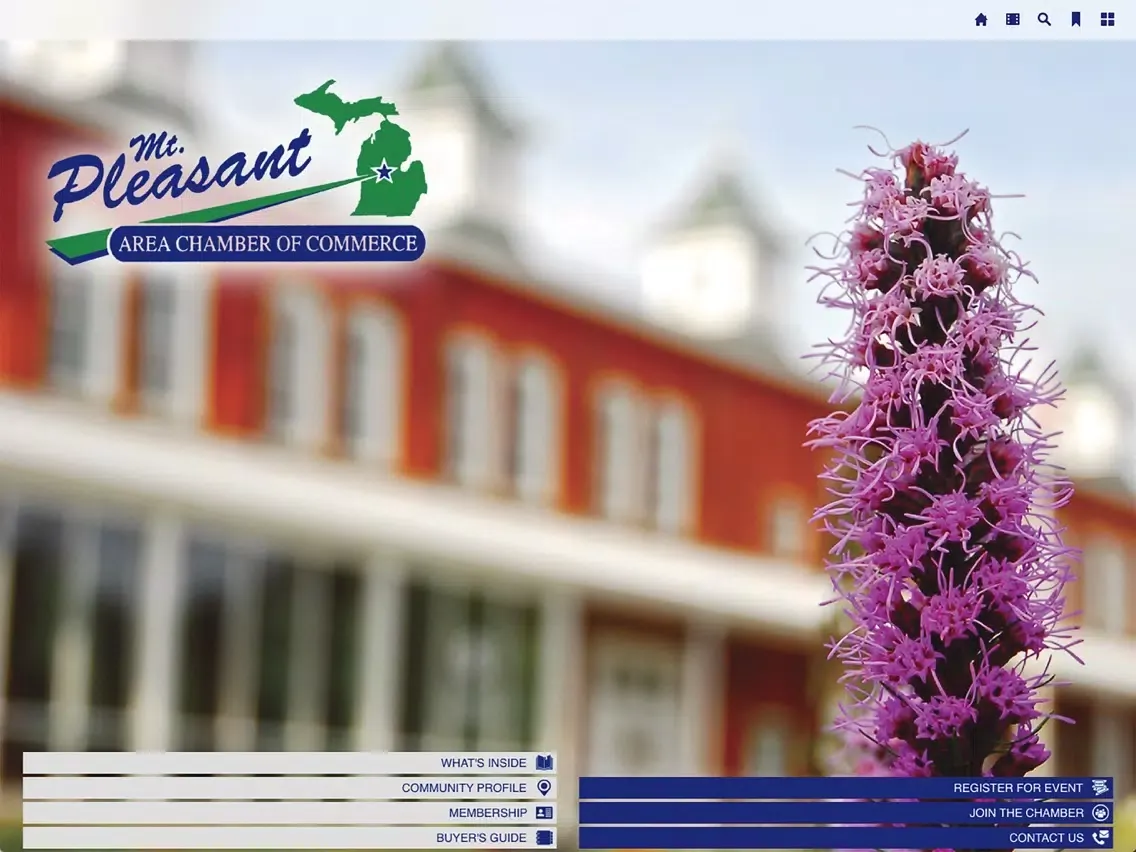
Task: Open the Buyer's Guide
Action: [290, 838]
